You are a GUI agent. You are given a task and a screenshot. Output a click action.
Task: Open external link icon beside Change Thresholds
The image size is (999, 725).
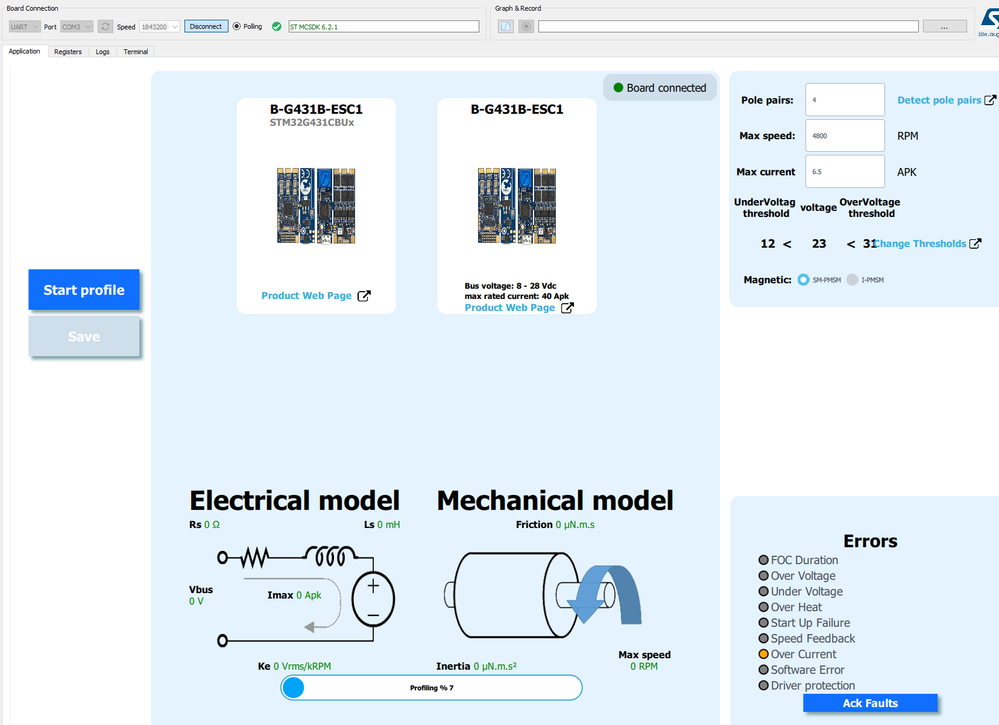tap(975, 243)
